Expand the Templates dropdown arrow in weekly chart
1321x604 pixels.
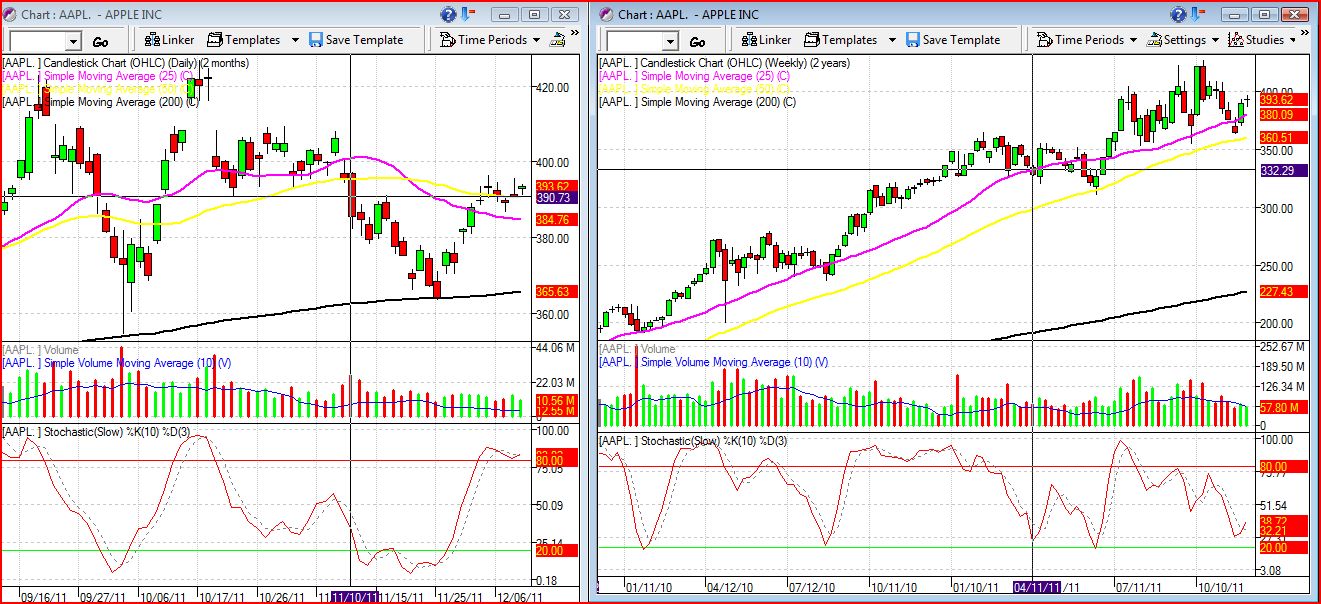[x=892, y=40]
